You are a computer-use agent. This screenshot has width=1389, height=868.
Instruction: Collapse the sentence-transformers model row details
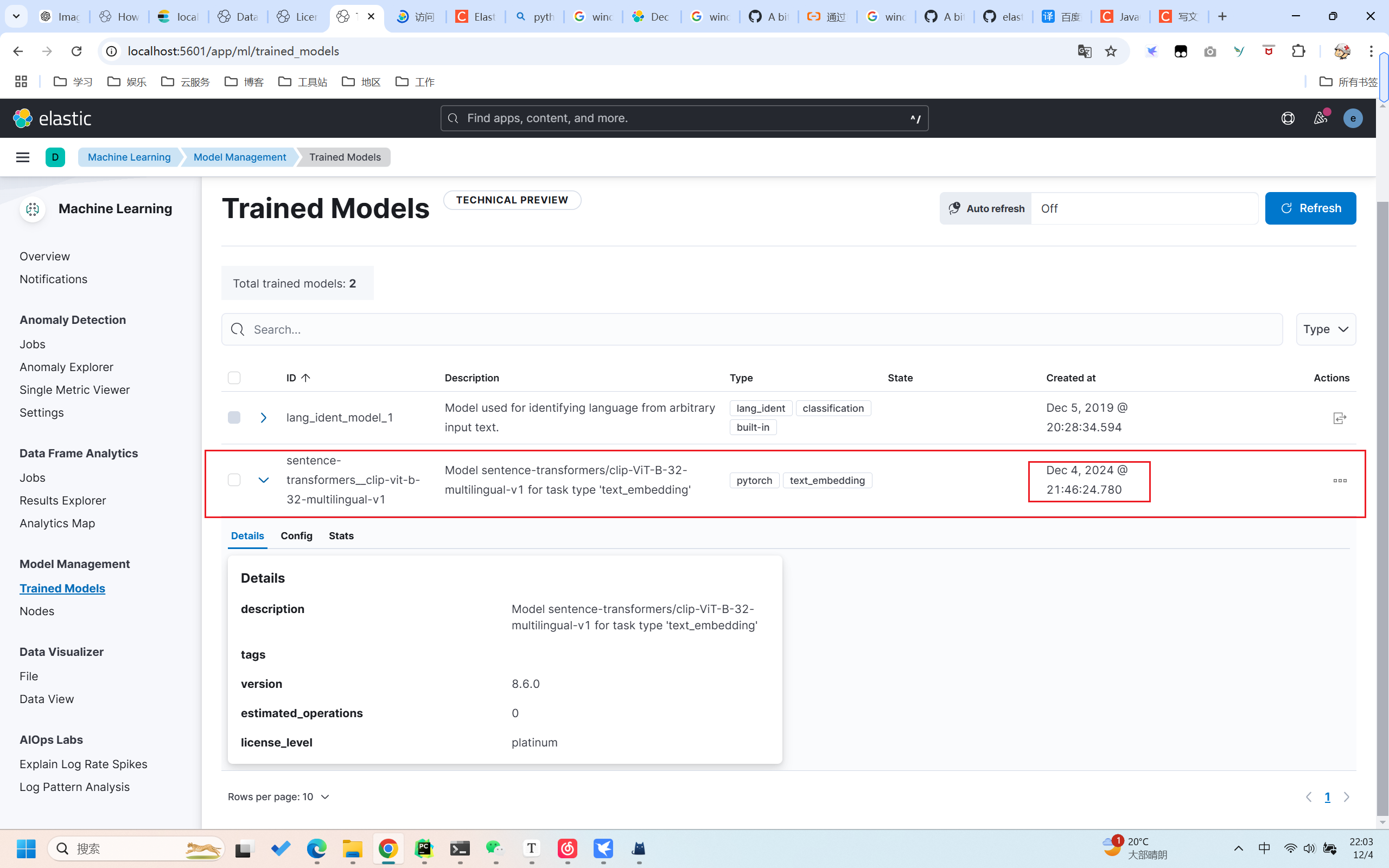click(x=264, y=480)
